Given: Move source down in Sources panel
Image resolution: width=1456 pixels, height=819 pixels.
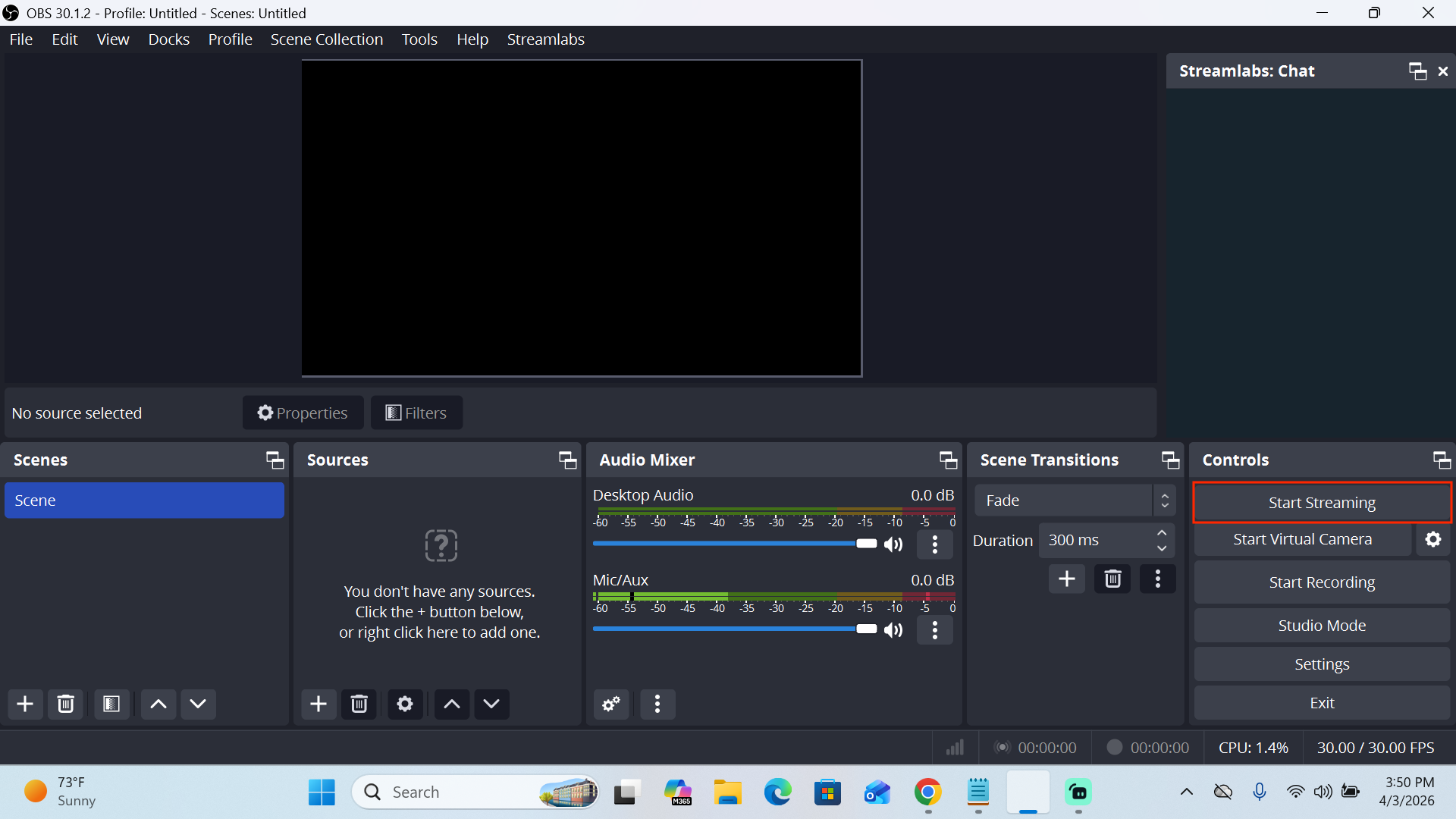Looking at the screenshot, I should [x=491, y=704].
